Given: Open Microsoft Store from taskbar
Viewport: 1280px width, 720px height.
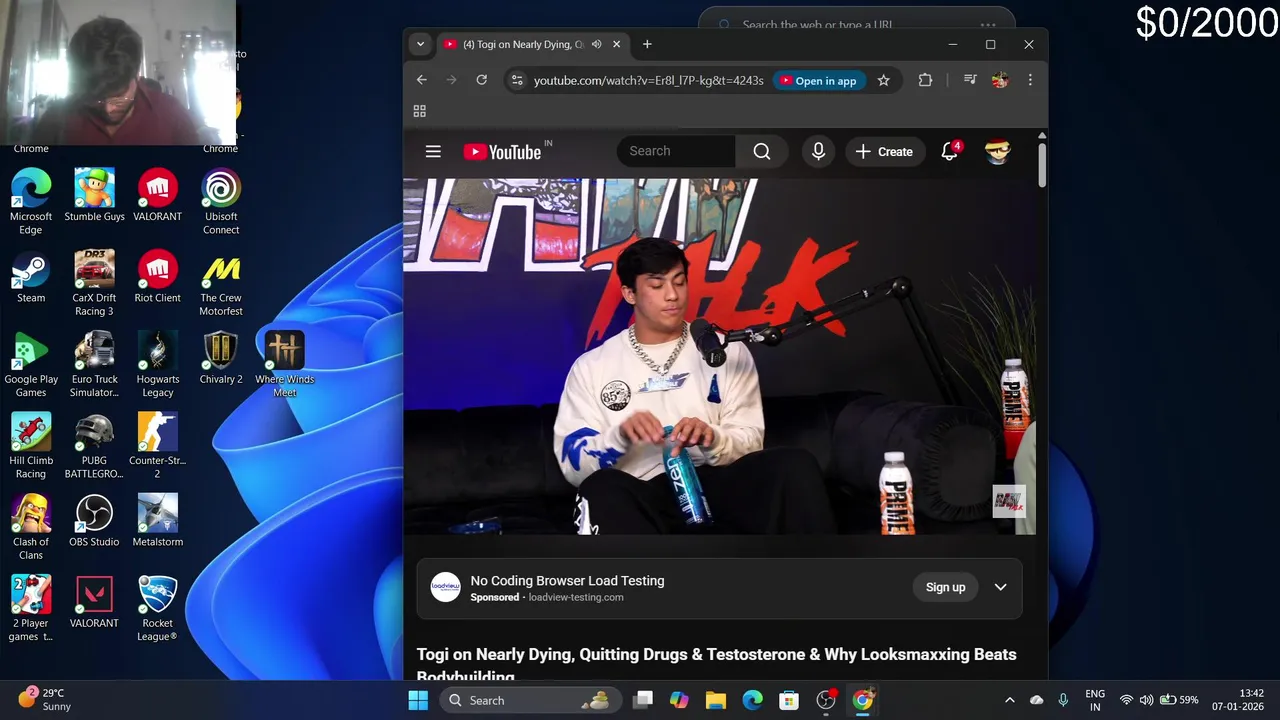Looking at the screenshot, I should [x=789, y=700].
